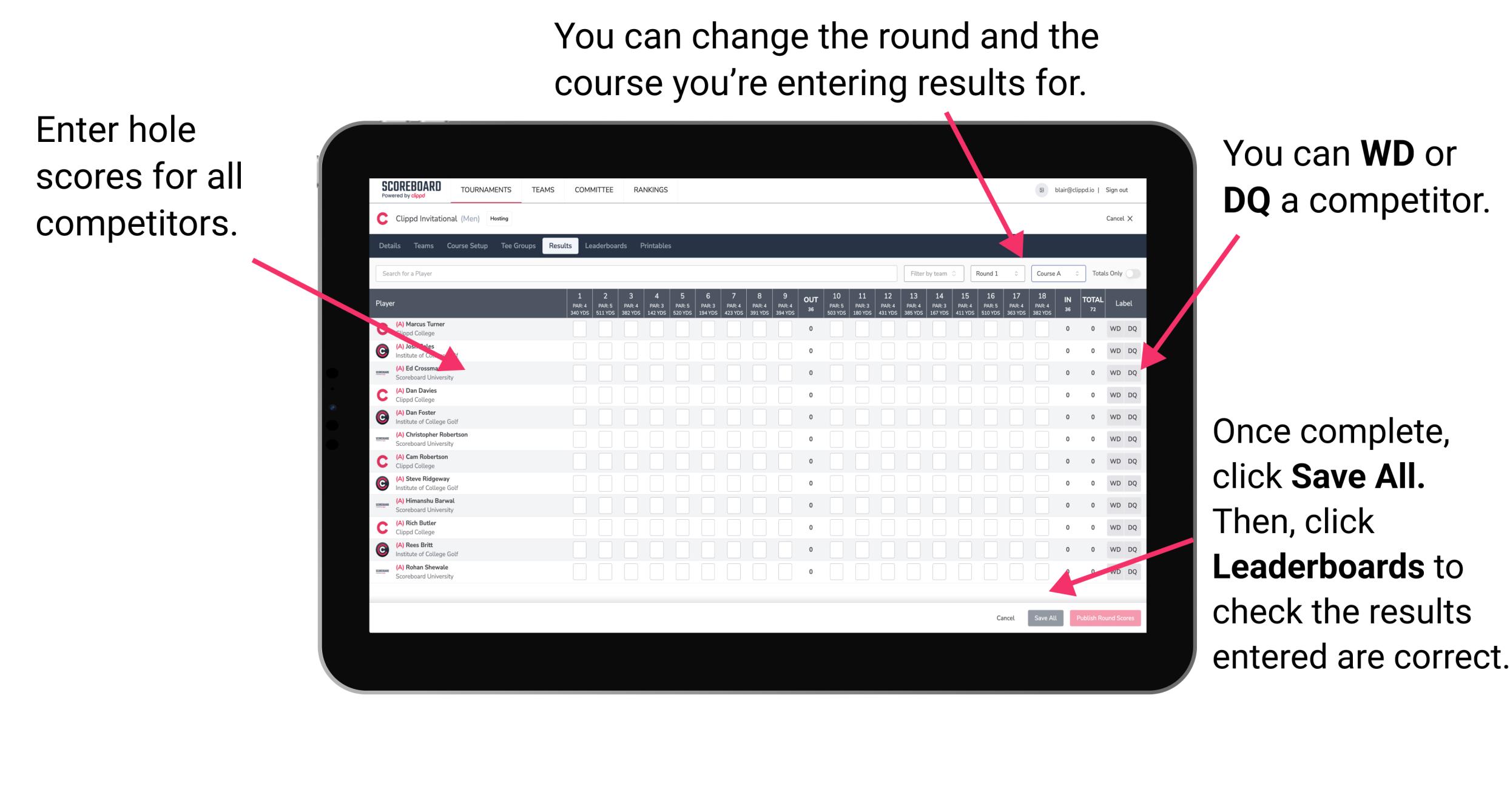This screenshot has height=812, width=1510.
Task: Click the WD icon for Rich Butler
Action: (1114, 527)
